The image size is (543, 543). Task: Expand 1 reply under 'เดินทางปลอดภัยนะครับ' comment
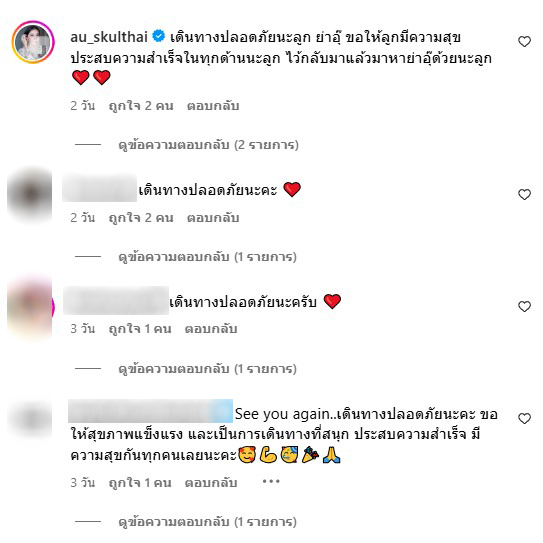207,369
